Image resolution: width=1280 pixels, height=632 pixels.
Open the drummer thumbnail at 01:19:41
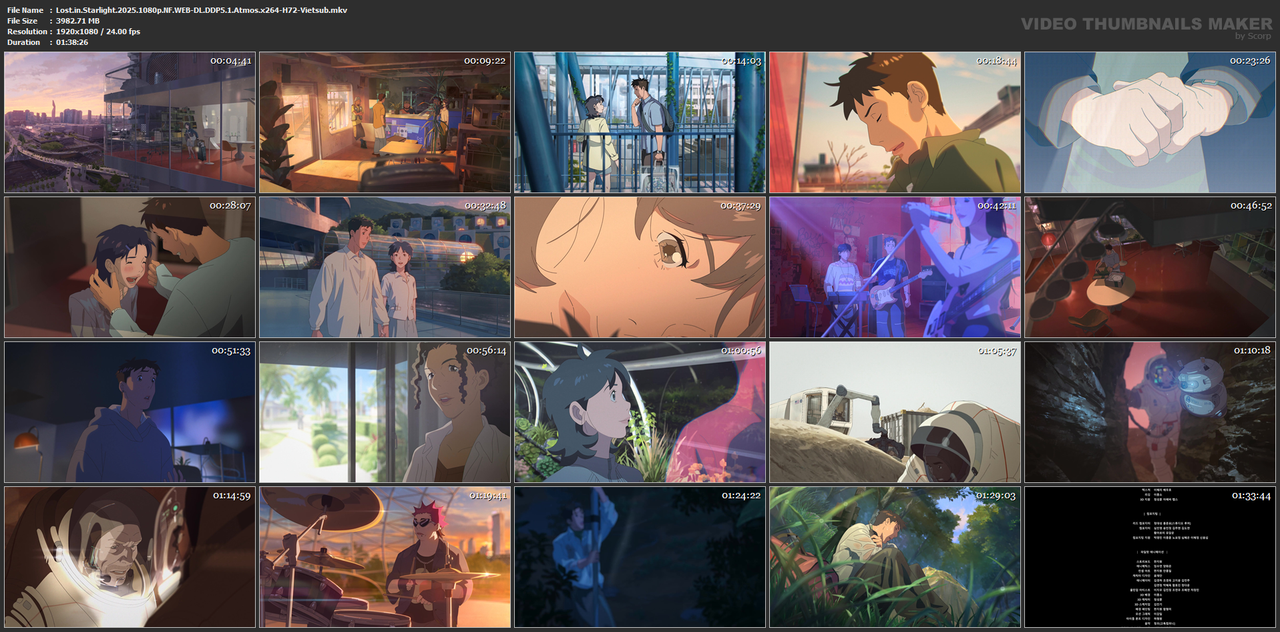(385, 557)
